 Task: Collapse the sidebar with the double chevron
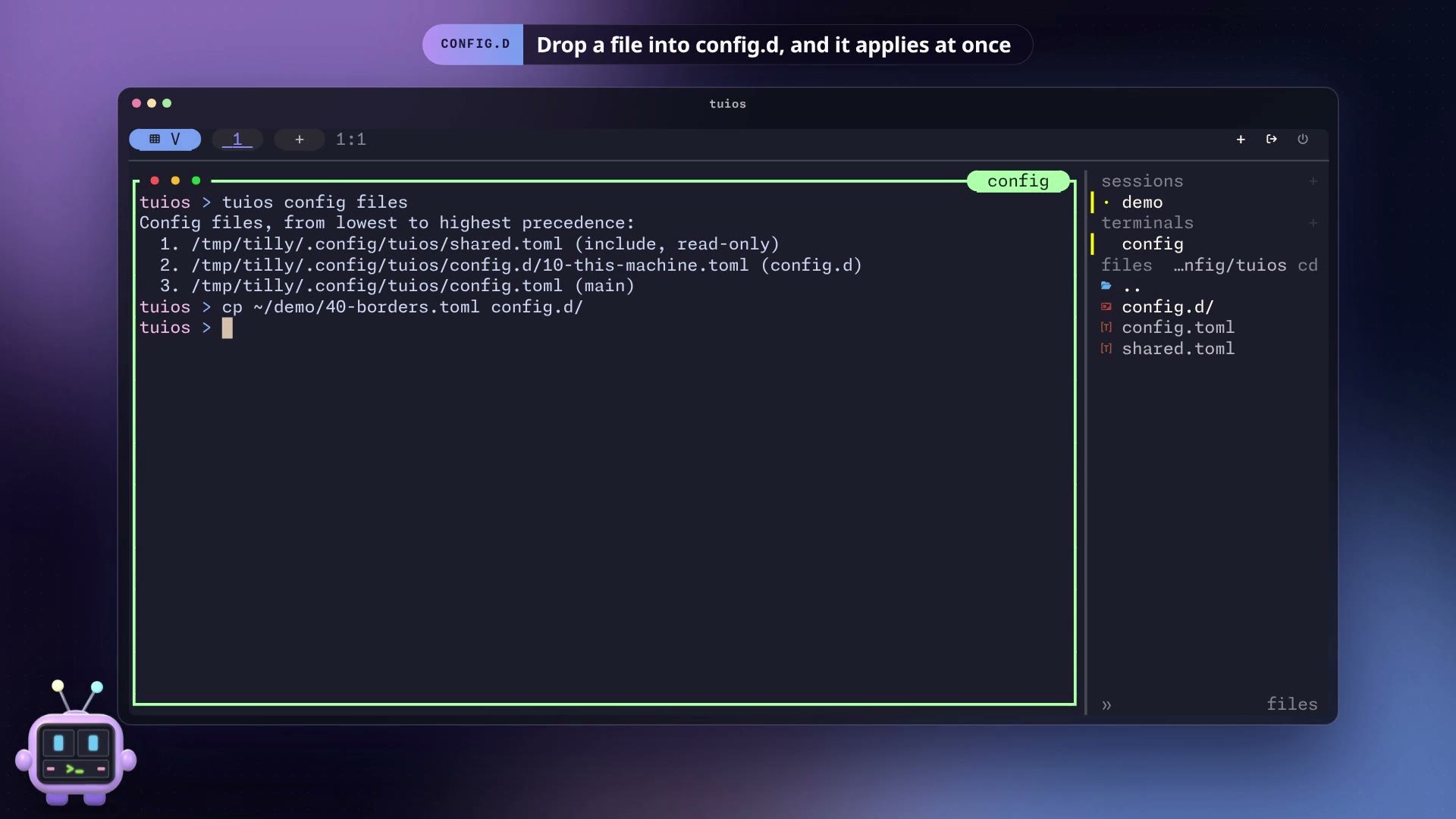[1106, 705]
